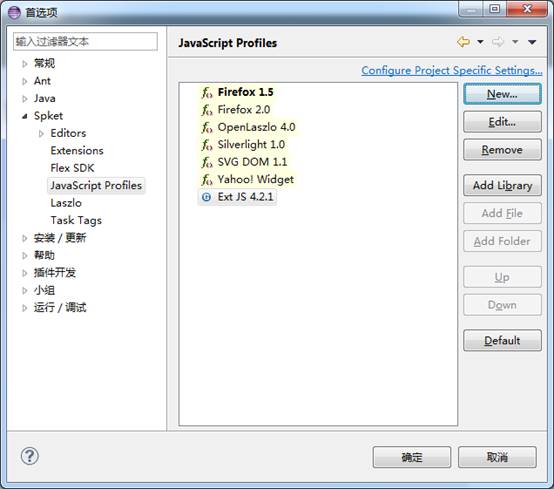Viewport: 554px width, 489px height.
Task: Confirm with the 确定 button
Action: 412,457
